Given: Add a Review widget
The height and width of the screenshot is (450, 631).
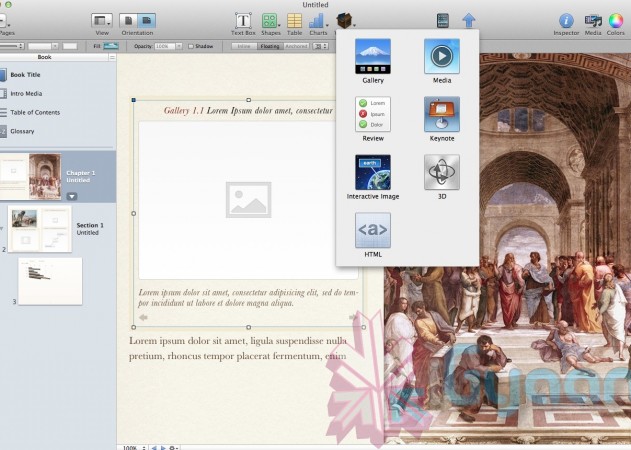Looking at the screenshot, I should [373, 114].
